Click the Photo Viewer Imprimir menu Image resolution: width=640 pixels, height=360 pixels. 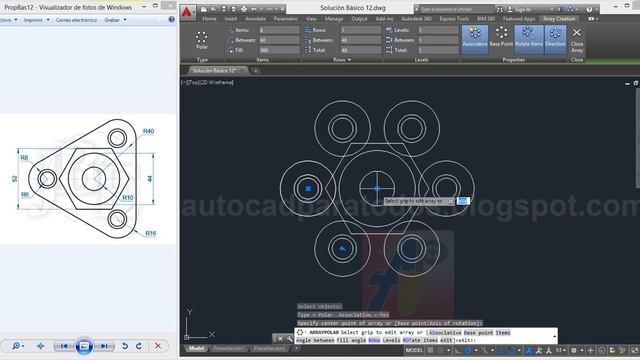(36, 20)
